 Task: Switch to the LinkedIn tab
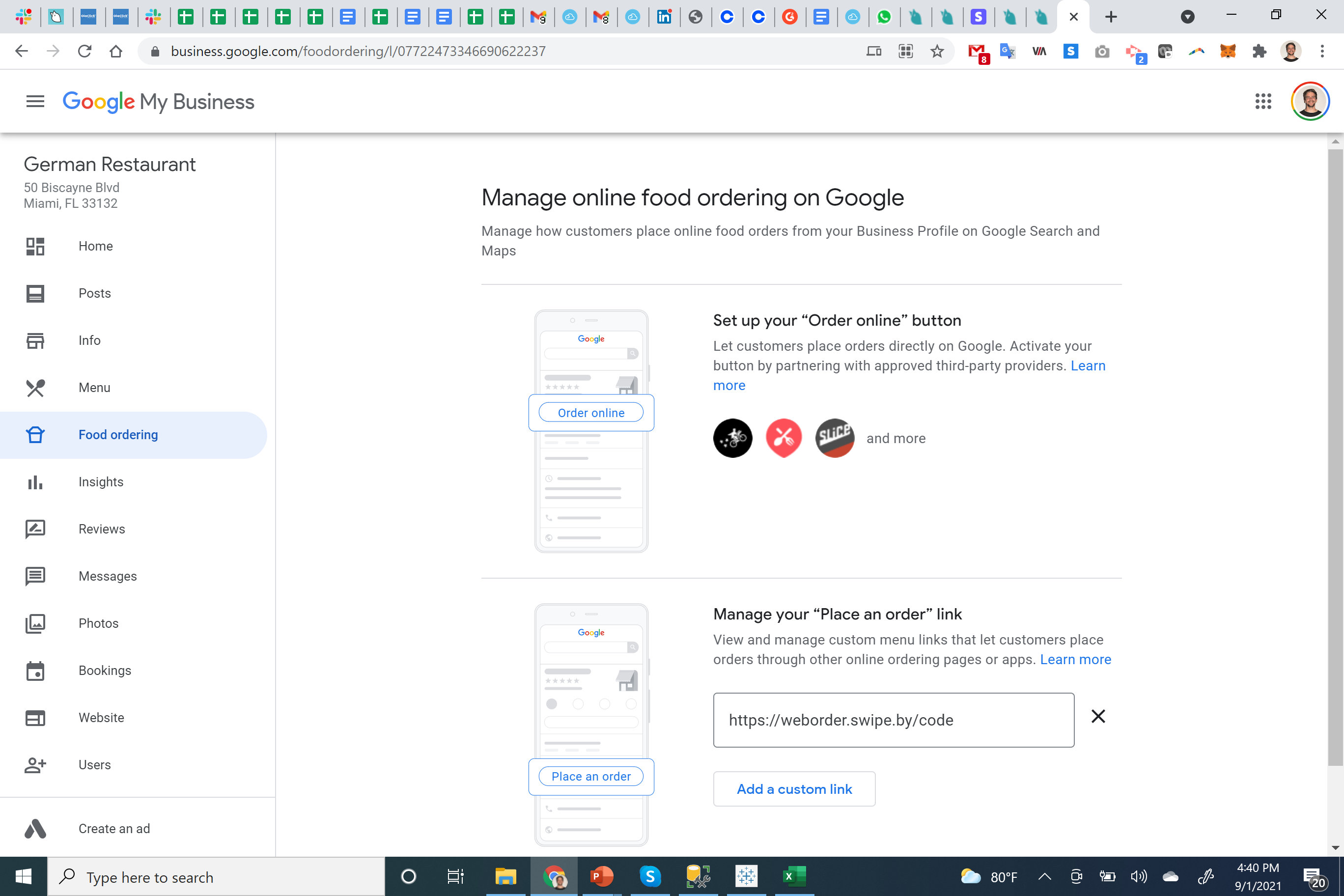tap(664, 17)
